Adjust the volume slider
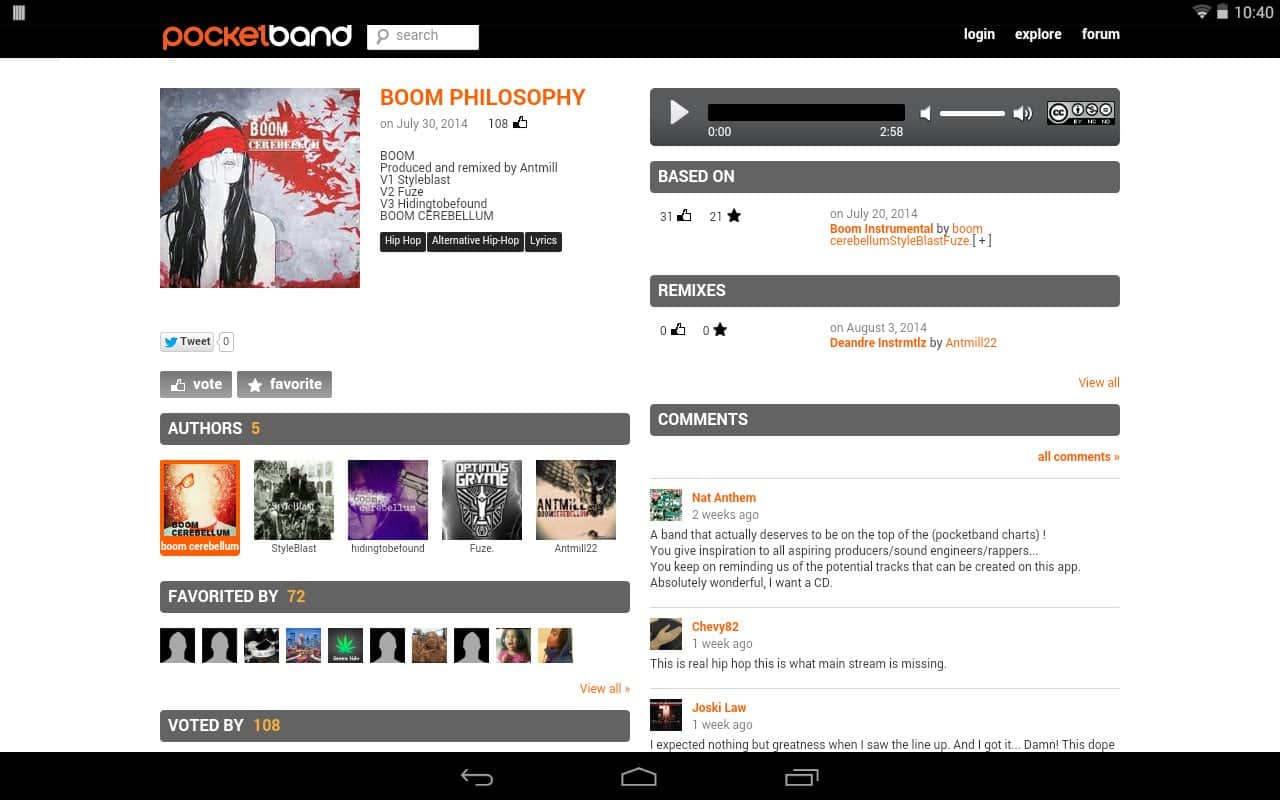Screen dimensions: 1280x800 point(972,114)
